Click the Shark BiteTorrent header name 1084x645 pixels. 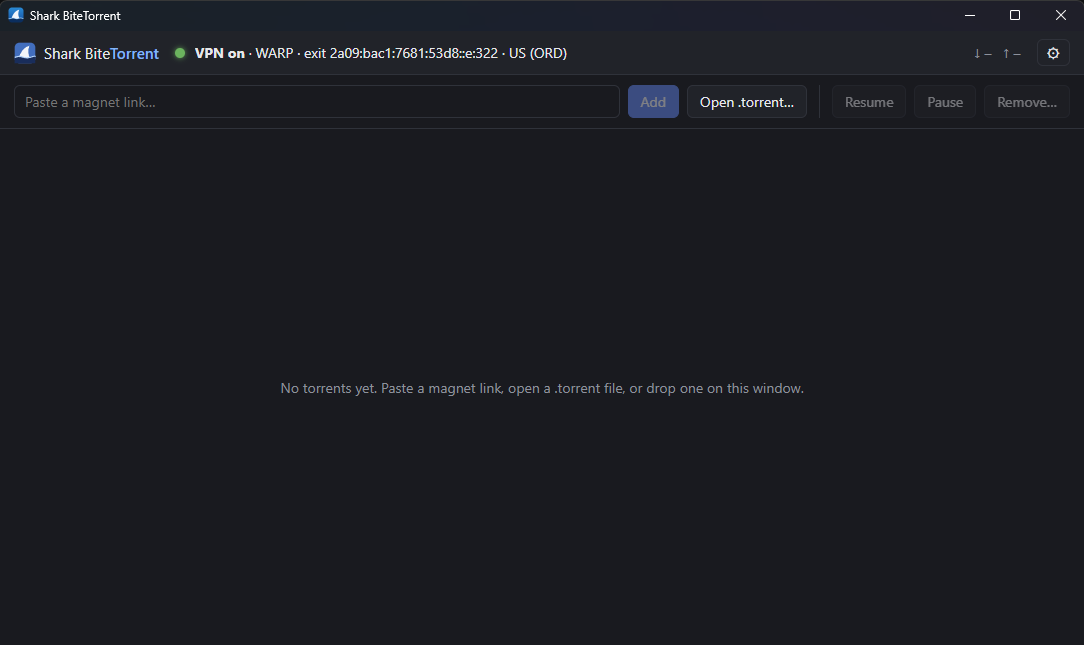coord(102,54)
